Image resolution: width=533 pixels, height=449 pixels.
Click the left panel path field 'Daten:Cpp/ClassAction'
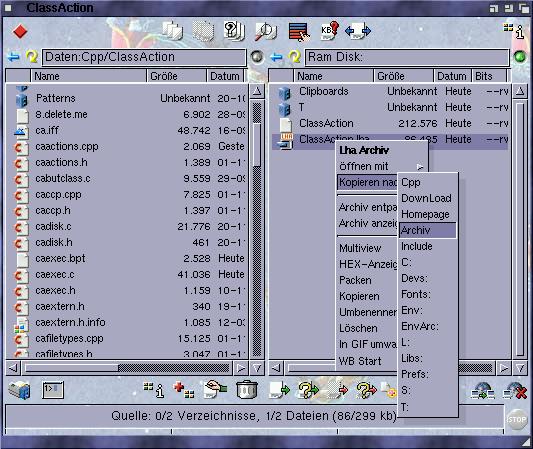tap(144, 57)
